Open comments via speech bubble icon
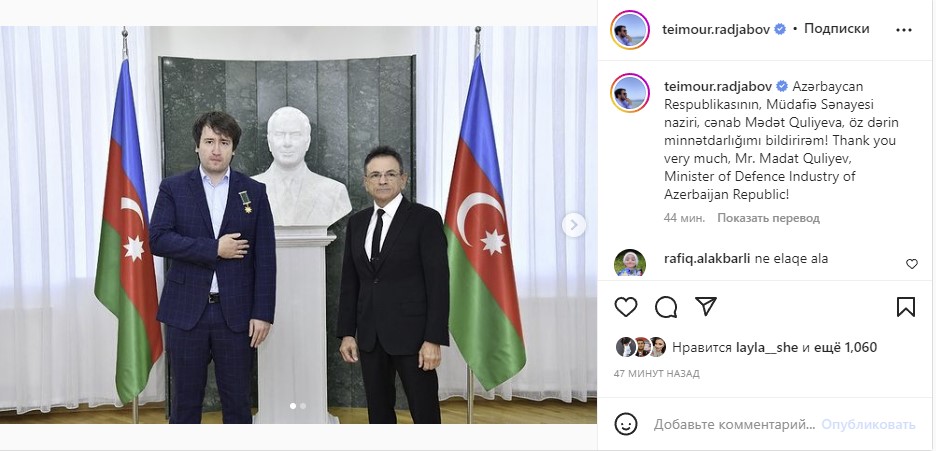Viewport: 936px width, 451px height. [666, 307]
